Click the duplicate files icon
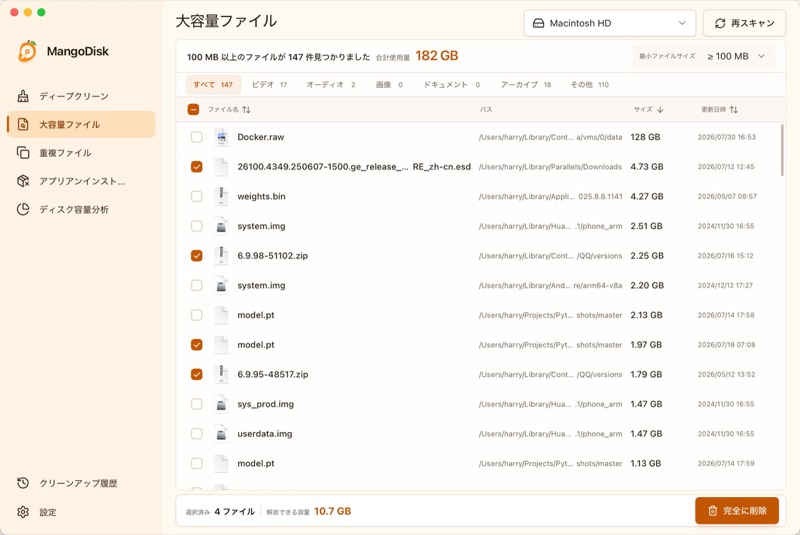800x535 pixels. tap(23, 152)
